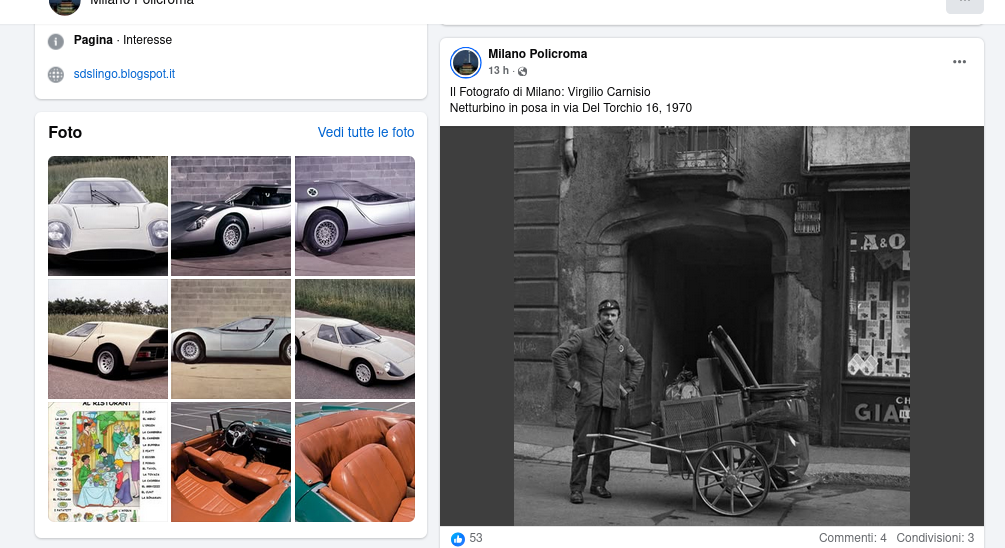Image resolution: width=1005 pixels, height=548 pixels.
Task: Open the white car front-view photo thumbnail
Action: 108,215
